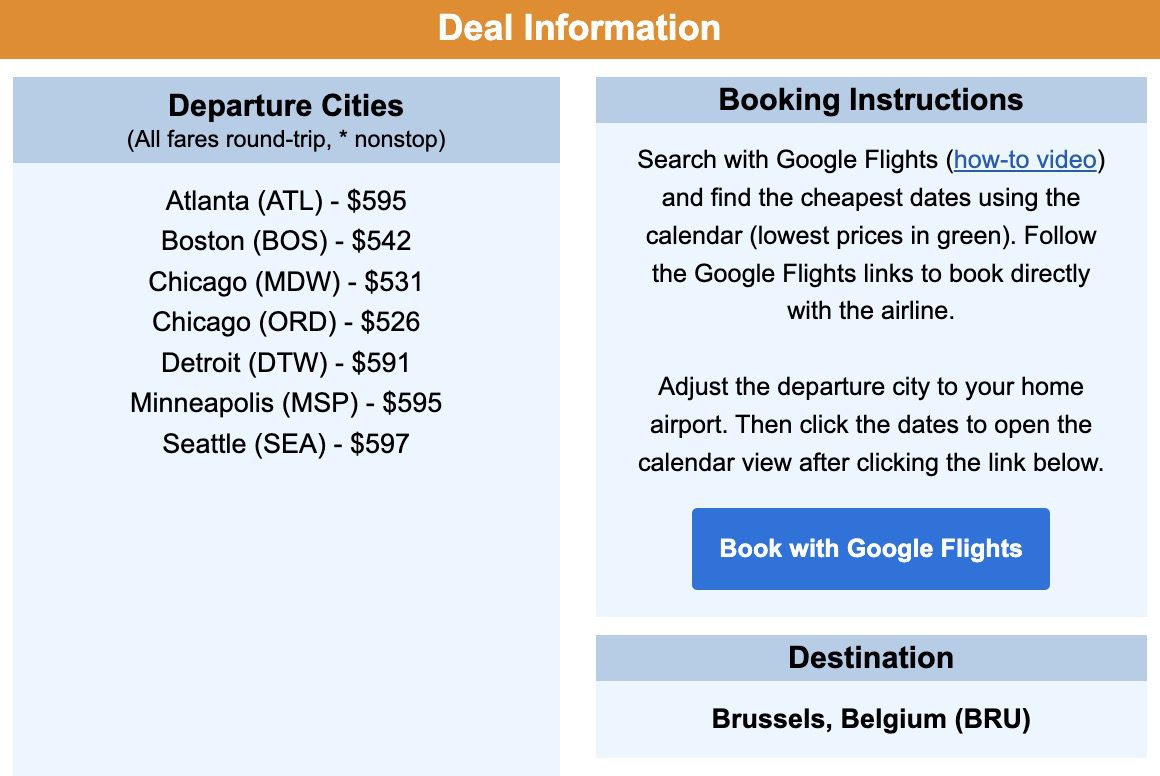
Task: Select the Boston (BOS) $542 fare
Action: tap(285, 241)
